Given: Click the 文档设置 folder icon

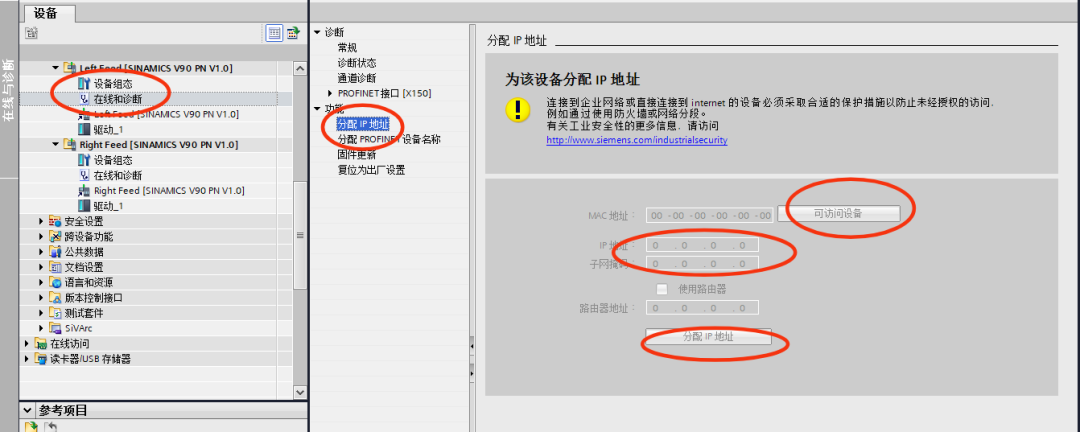Looking at the screenshot, I should [x=55, y=267].
